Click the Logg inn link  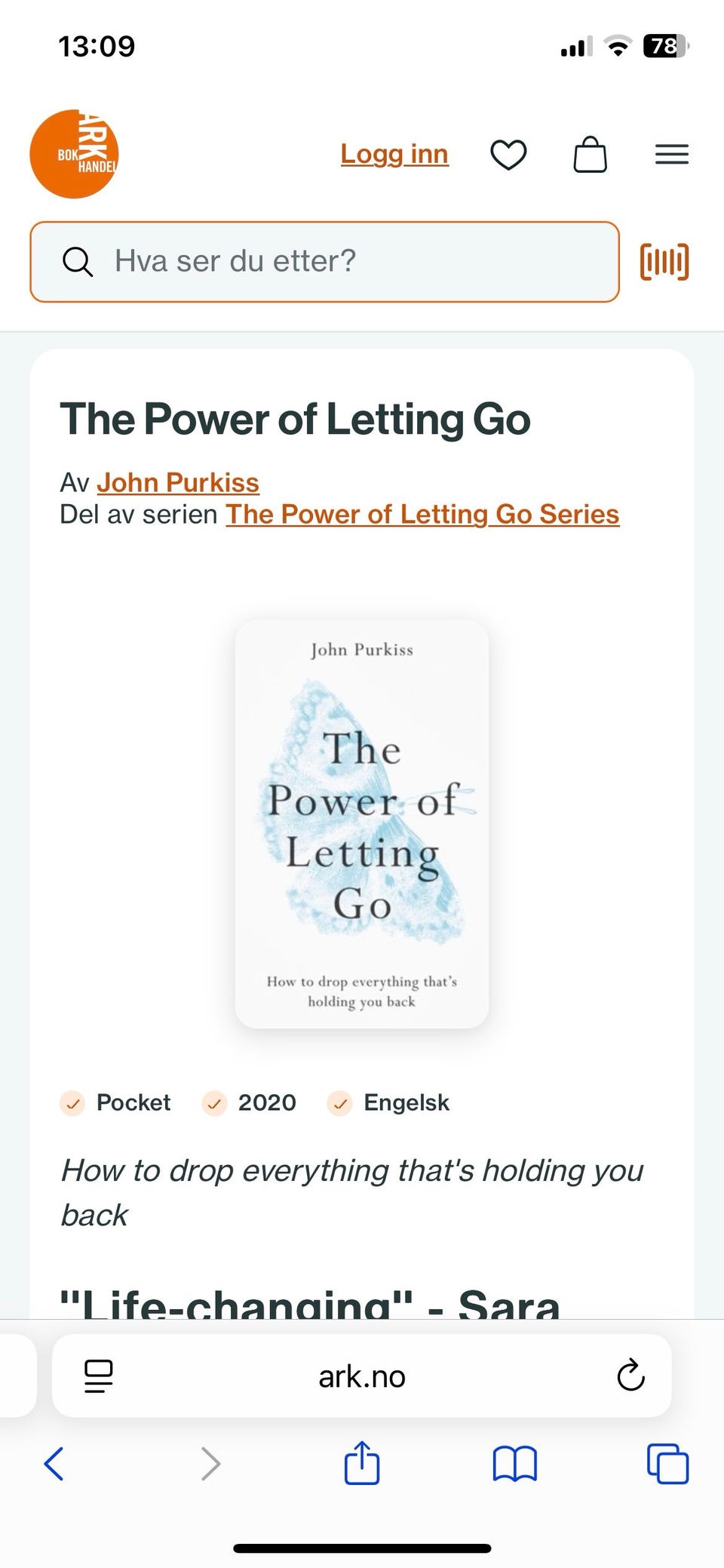[394, 154]
